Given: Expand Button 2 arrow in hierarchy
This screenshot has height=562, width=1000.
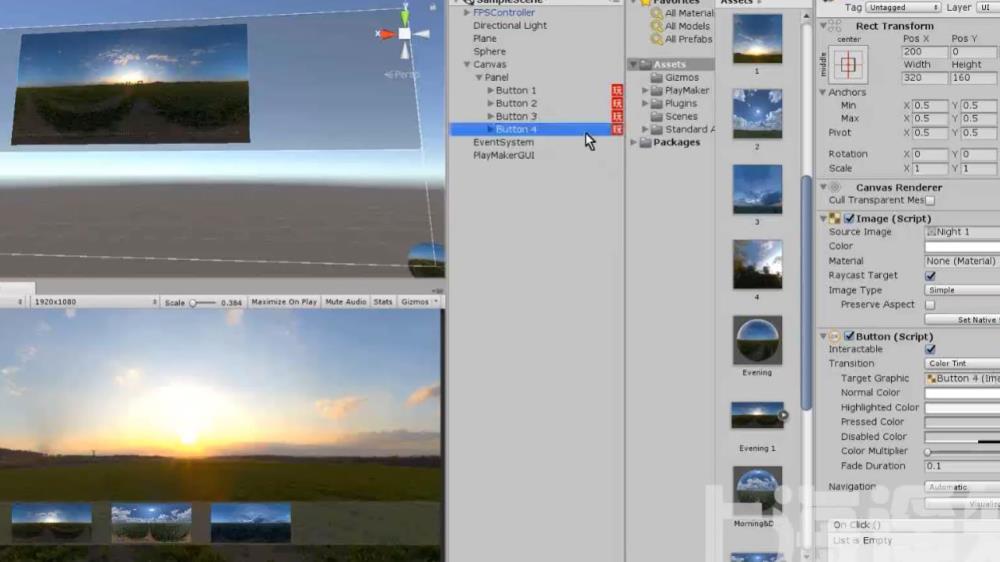Looking at the screenshot, I should pyautogui.click(x=490, y=103).
